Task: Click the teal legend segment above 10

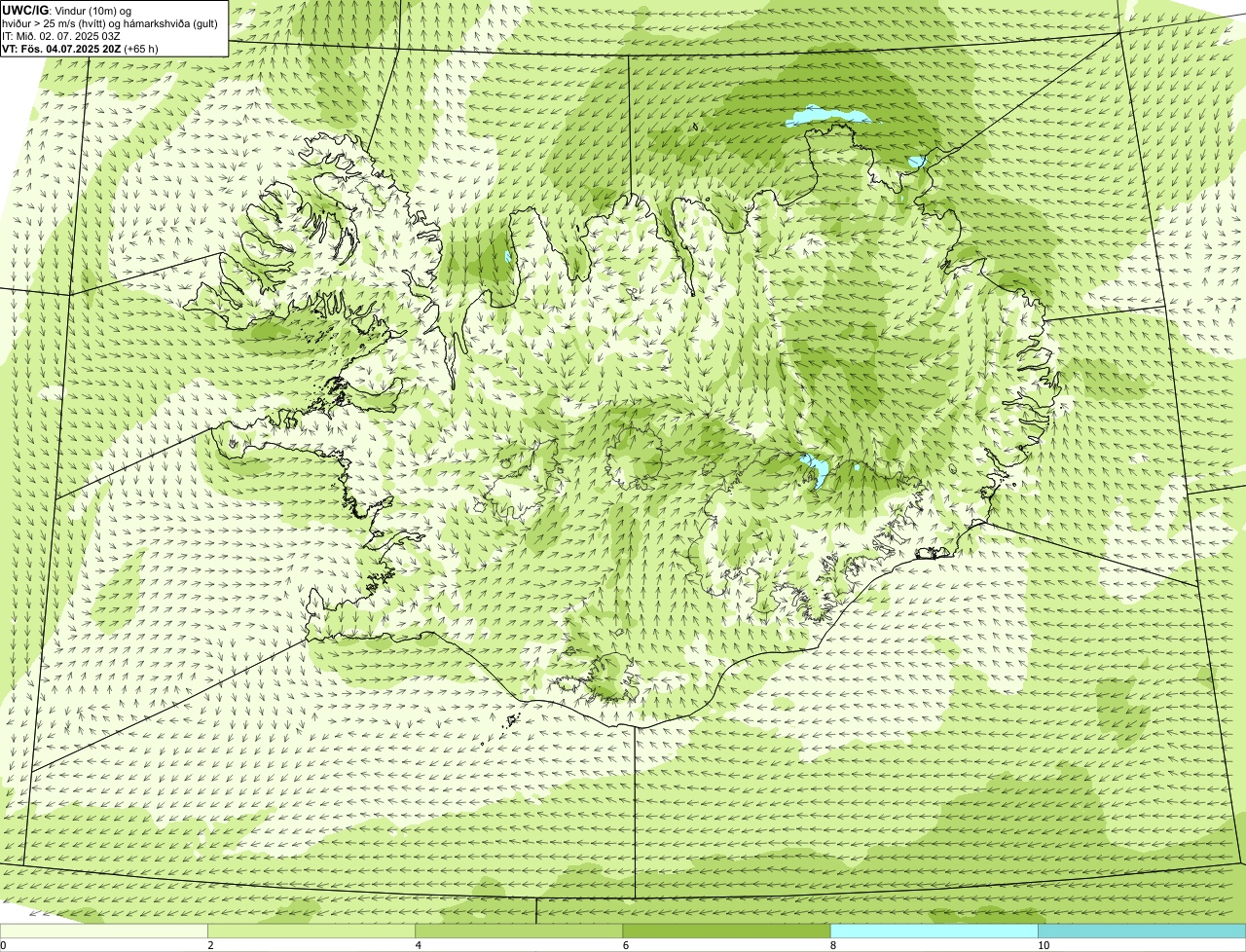Action: [x=1142, y=931]
